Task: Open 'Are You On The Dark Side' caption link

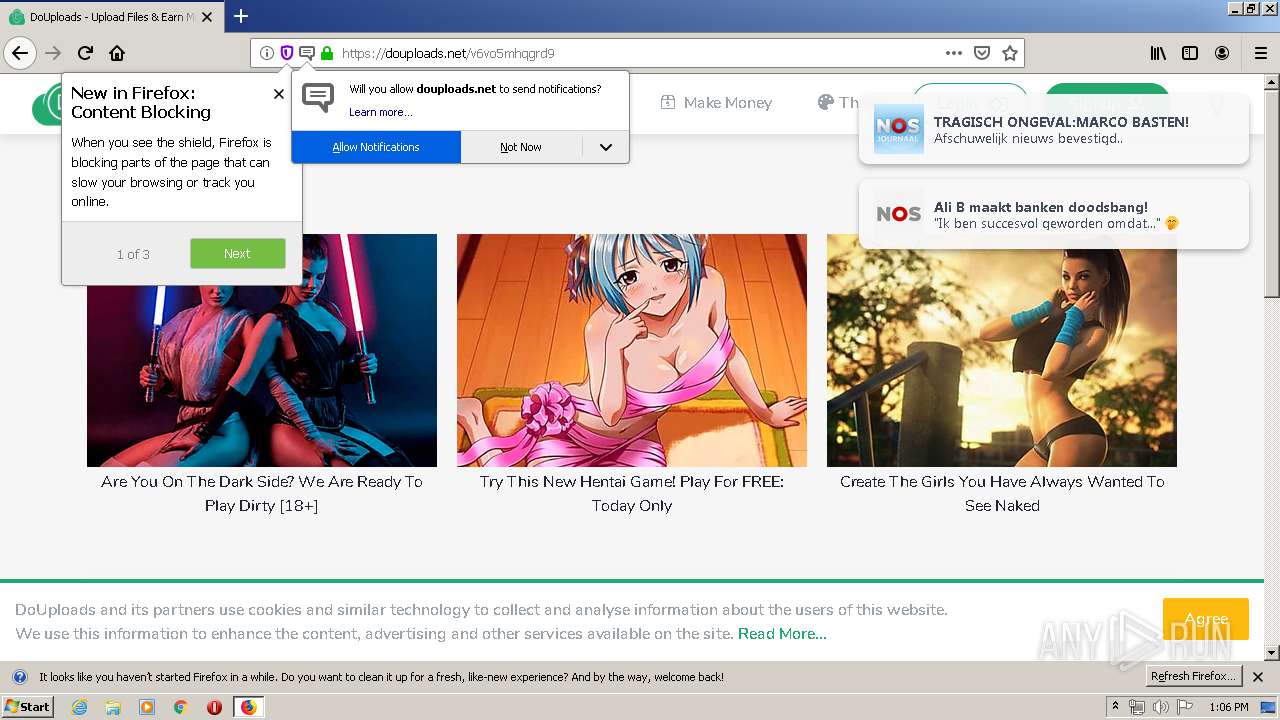Action: click(x=262, y=494)
